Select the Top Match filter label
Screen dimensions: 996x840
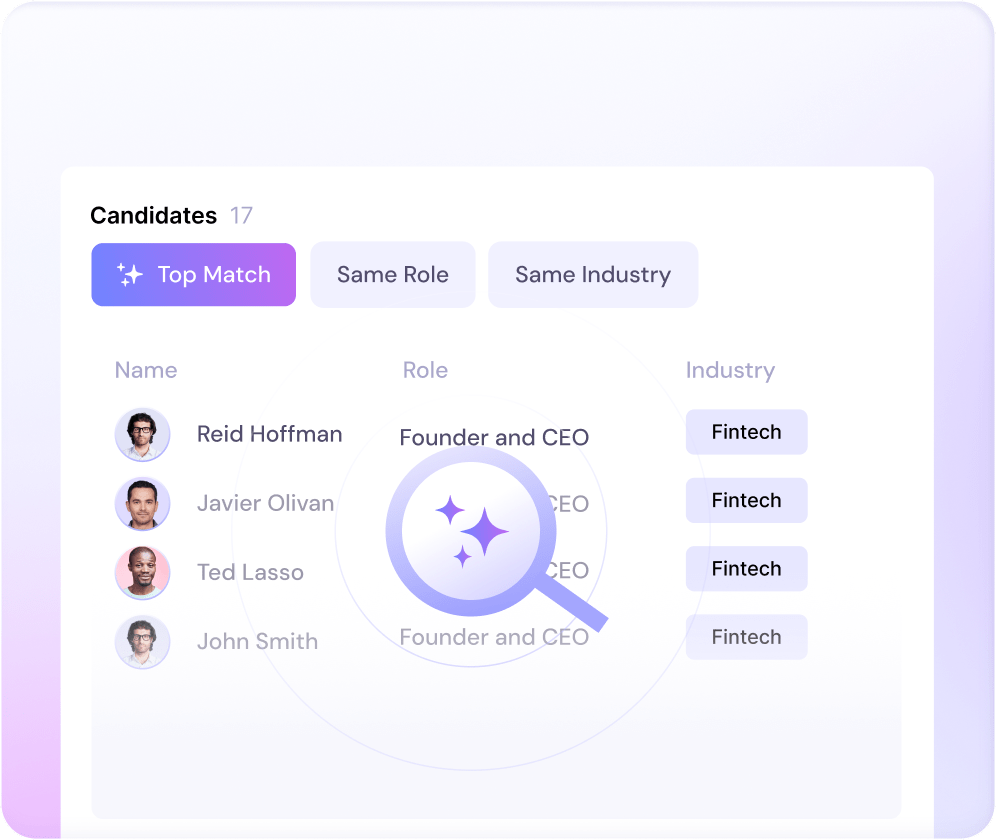click(x=214, y=275)
